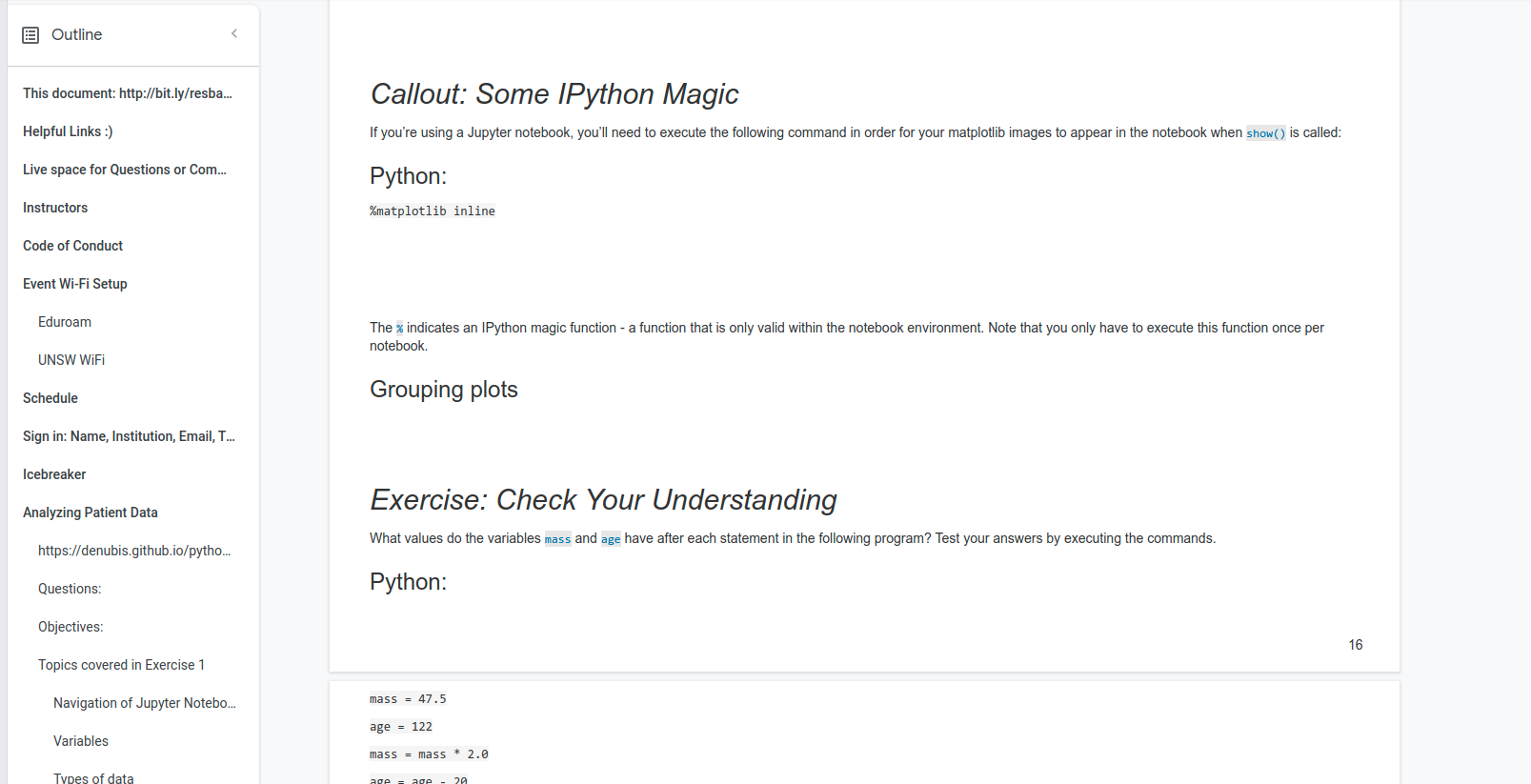Image resolution: width=1531 pixels, height=784 pixels.
Task: Navigate to Questions: subheading
Action: pos(70,589)
